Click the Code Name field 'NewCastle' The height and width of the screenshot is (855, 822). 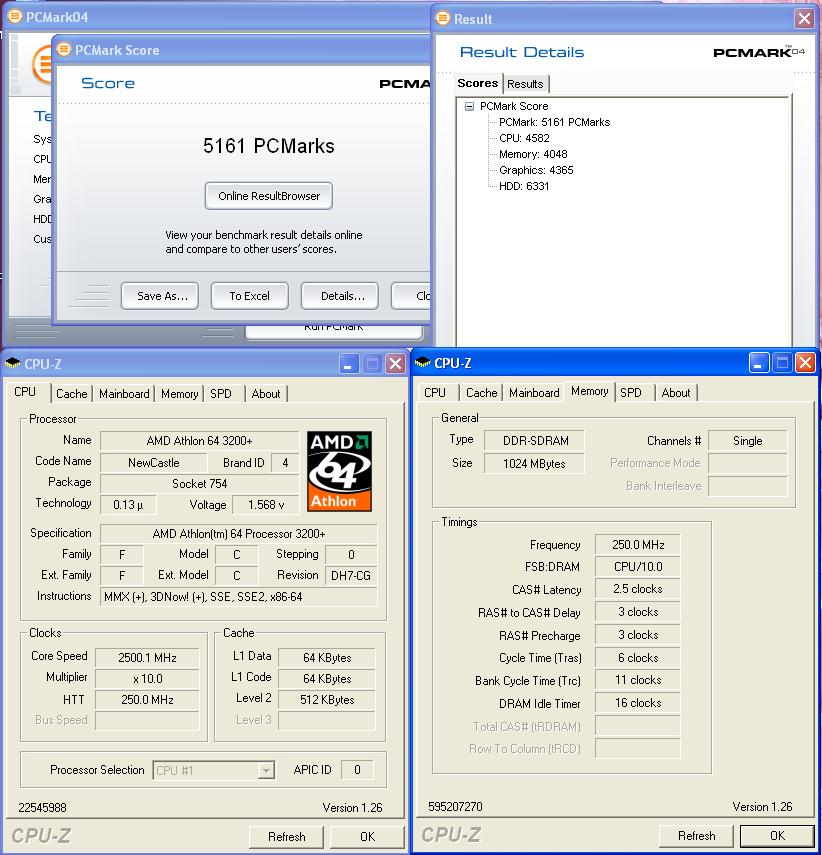tap(154, 463)
